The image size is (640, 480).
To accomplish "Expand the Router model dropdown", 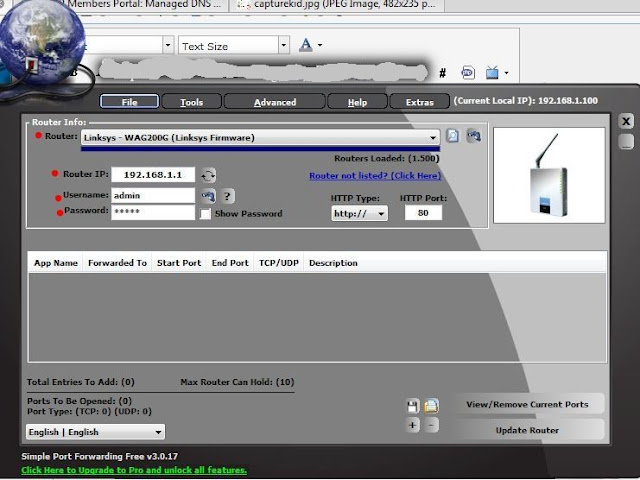I will click(x=260, y=138).
